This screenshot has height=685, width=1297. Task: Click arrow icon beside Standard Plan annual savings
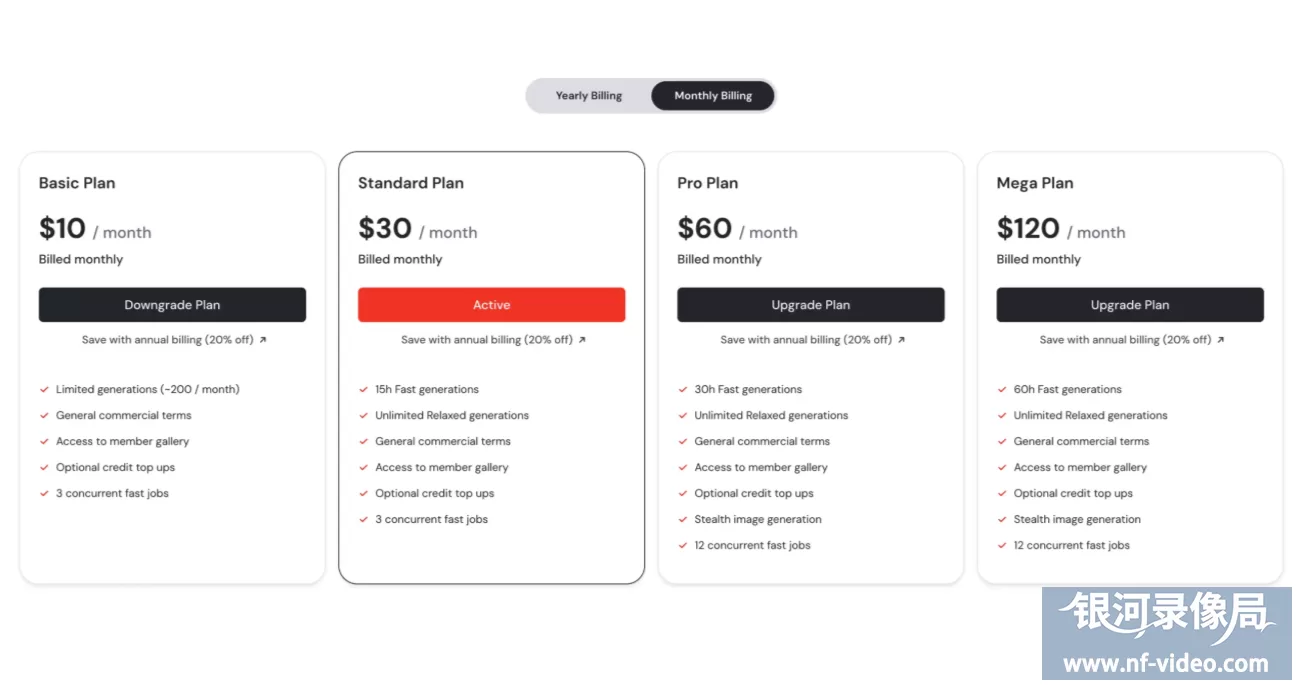tap(582, 340)
